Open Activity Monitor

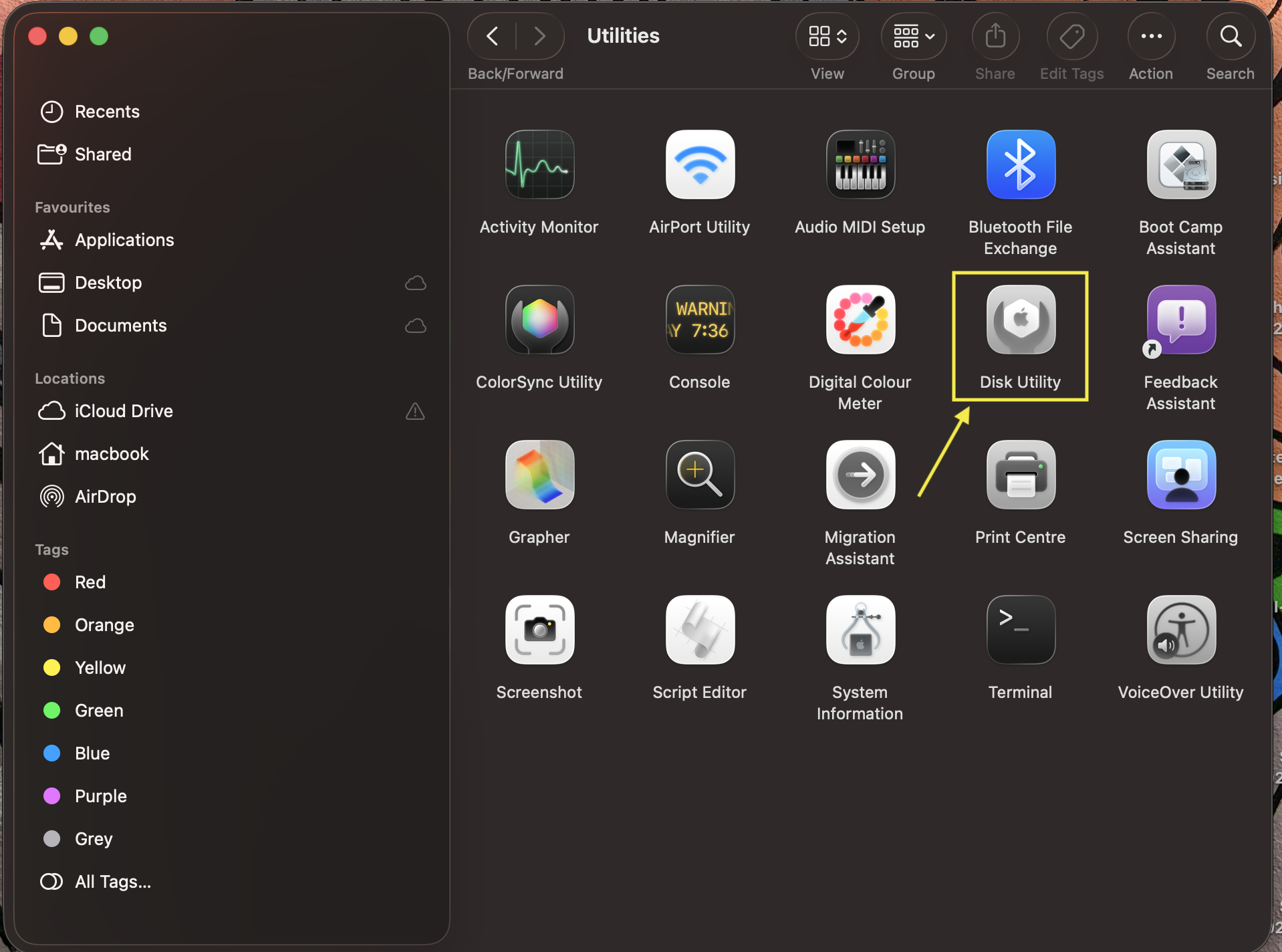(x=539, y=164)
